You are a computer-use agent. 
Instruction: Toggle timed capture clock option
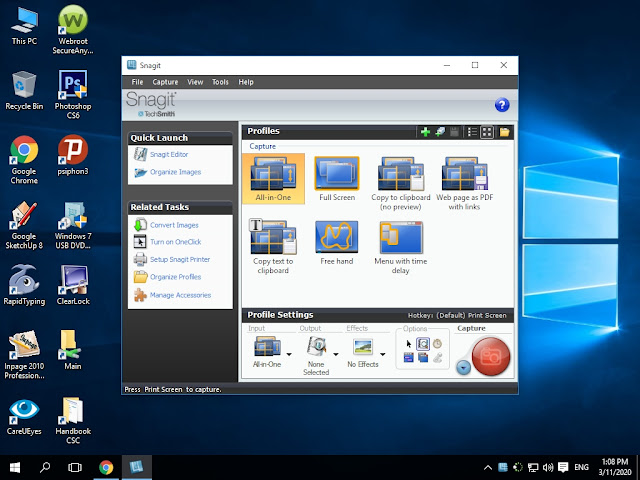[x=437, y=344]
